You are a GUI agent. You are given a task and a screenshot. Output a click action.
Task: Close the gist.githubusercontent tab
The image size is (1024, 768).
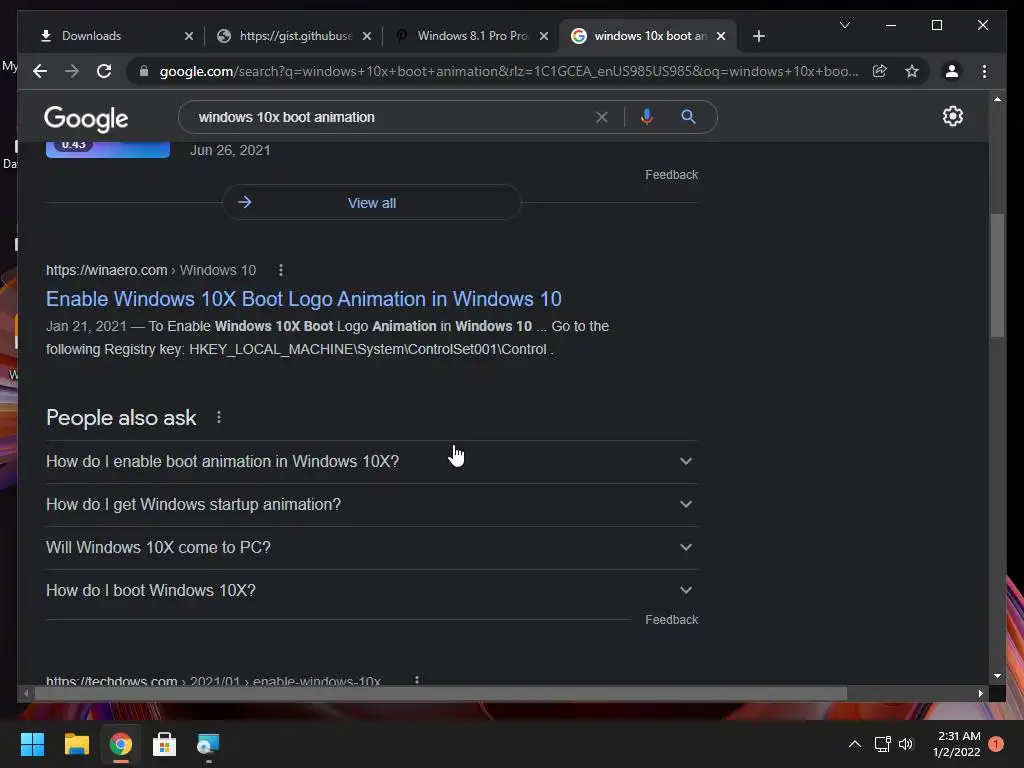[x=367, y=36]
